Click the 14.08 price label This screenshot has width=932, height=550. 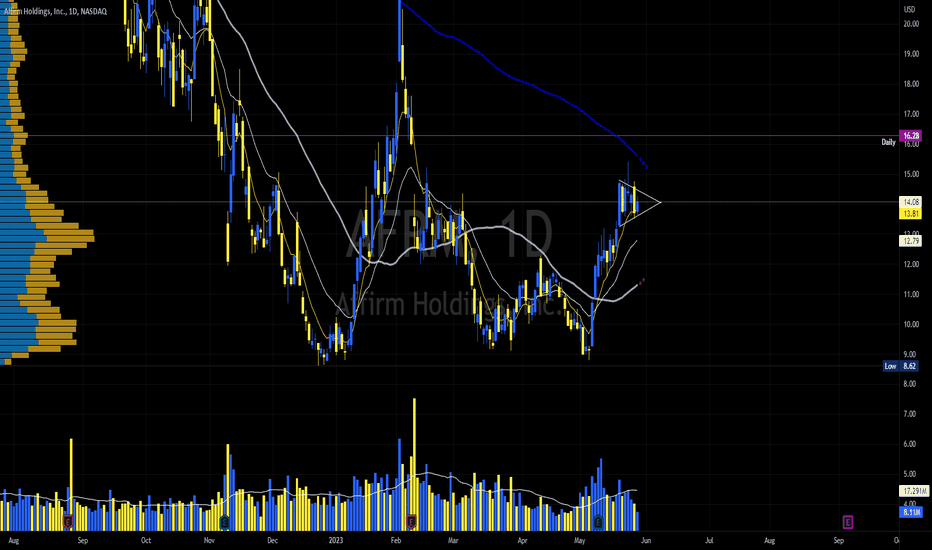[x=911, y=202]
